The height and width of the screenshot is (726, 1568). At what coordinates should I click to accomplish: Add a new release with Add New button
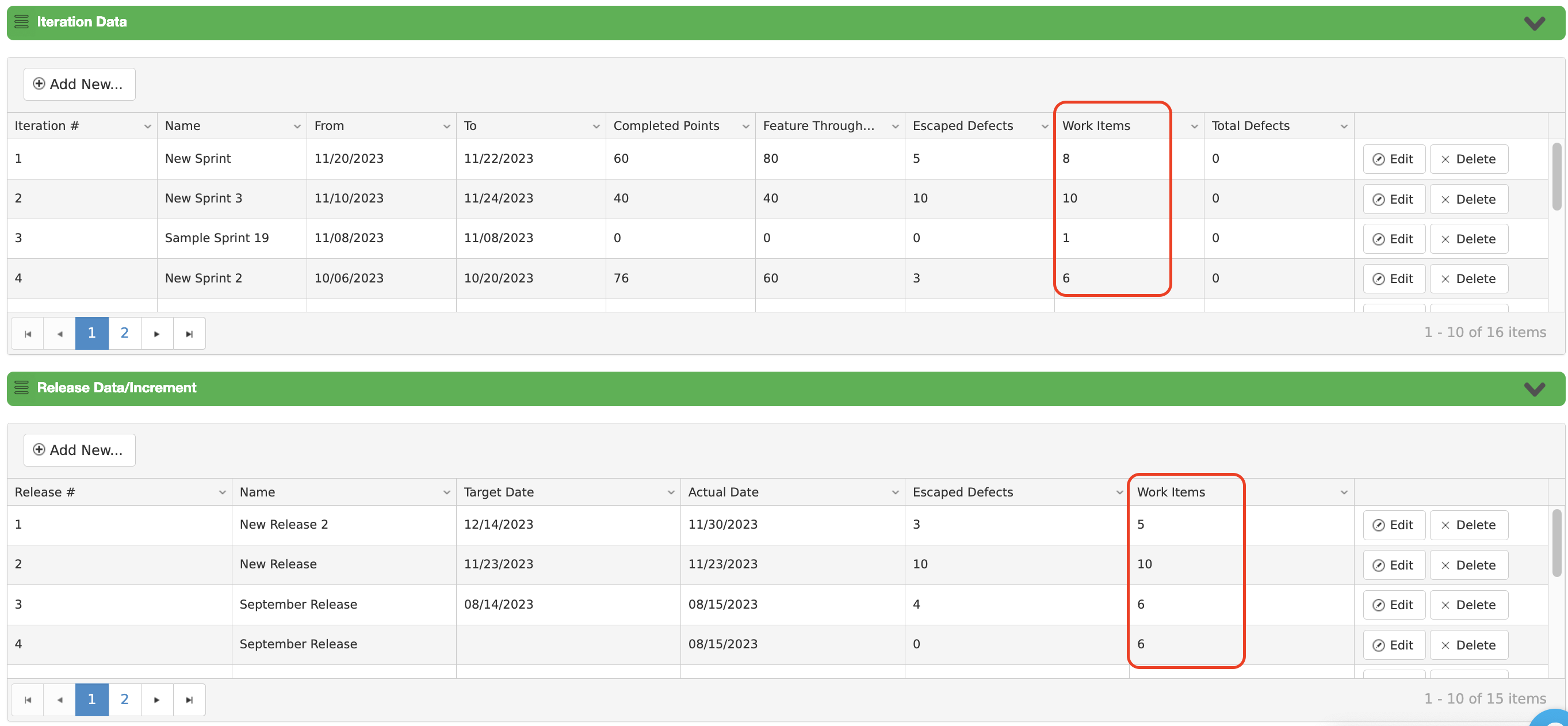79,450
